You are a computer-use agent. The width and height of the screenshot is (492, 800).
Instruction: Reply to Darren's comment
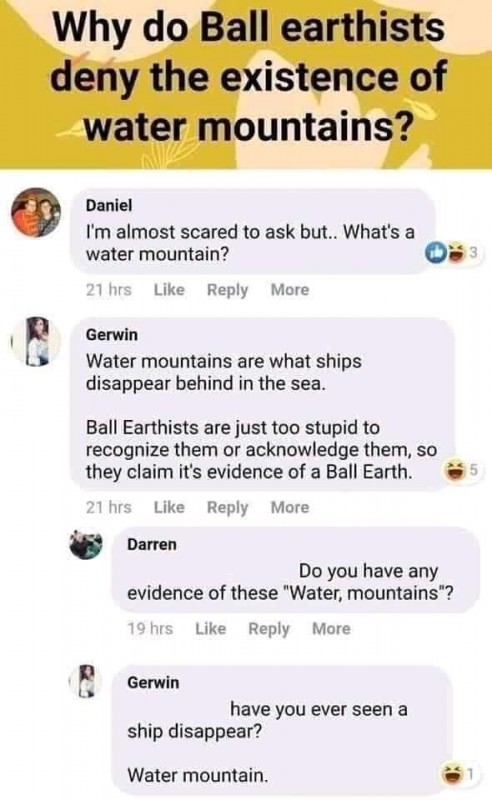click(x=268, y=629)
